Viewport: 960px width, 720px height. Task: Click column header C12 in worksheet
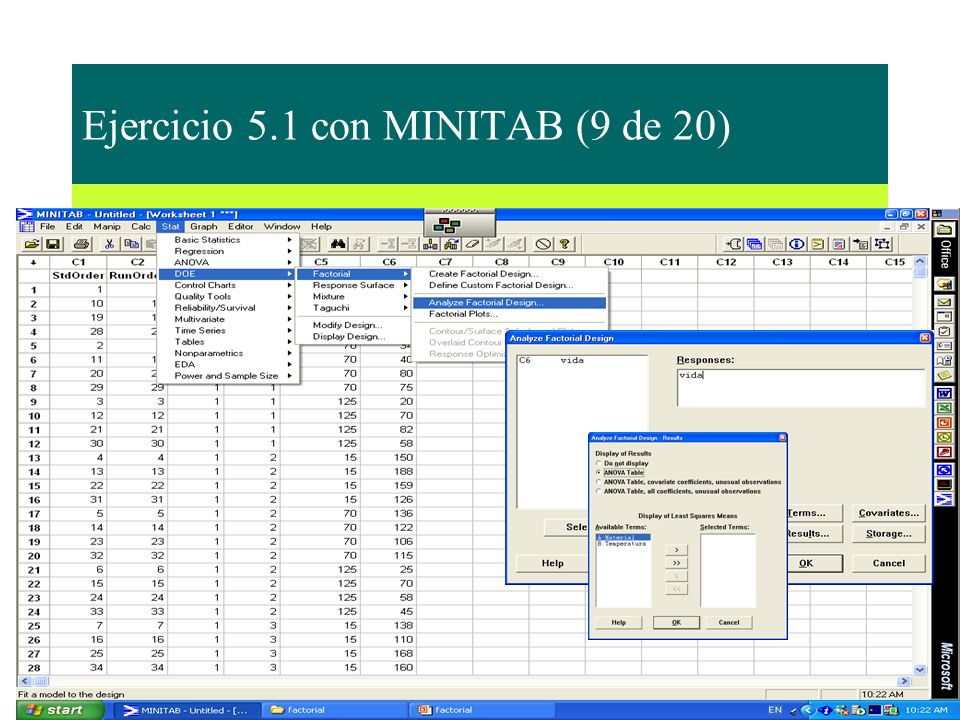tap(726, 262)
